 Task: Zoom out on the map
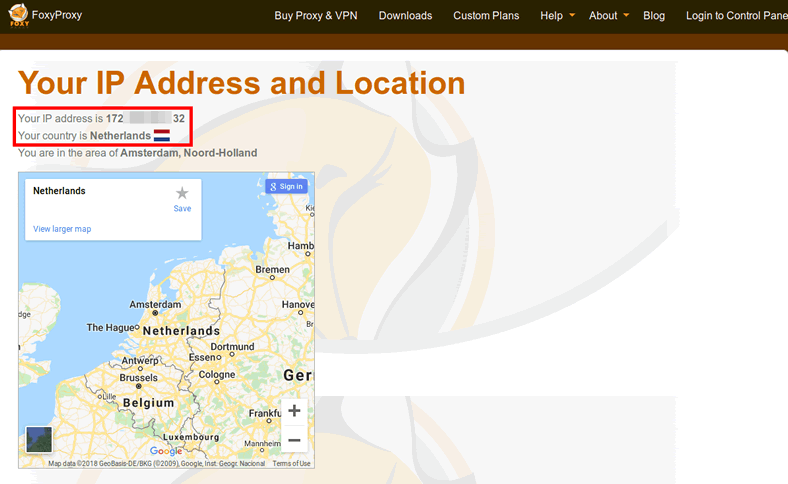[294, 440]
